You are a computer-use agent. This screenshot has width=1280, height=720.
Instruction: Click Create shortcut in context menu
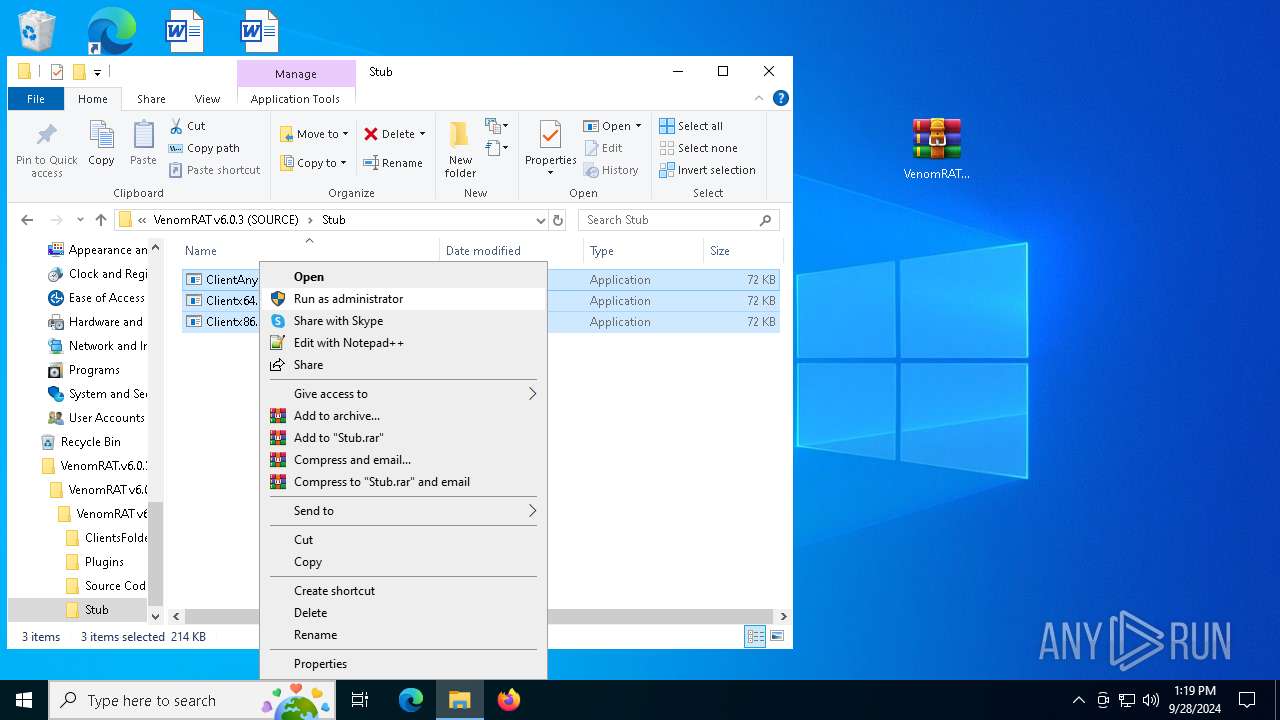coord(403,591)
